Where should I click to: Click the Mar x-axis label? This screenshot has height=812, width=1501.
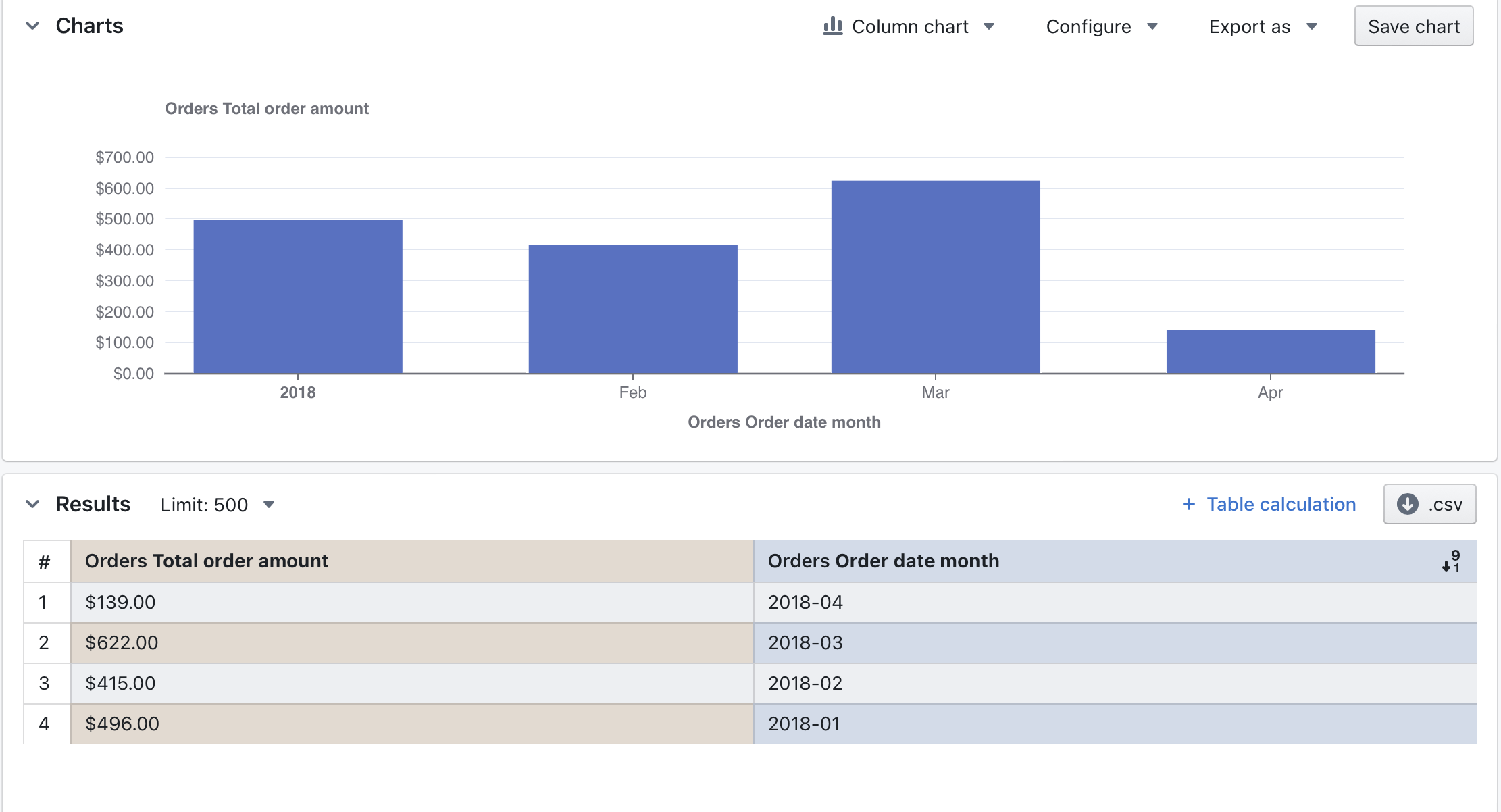pos(936,392)
